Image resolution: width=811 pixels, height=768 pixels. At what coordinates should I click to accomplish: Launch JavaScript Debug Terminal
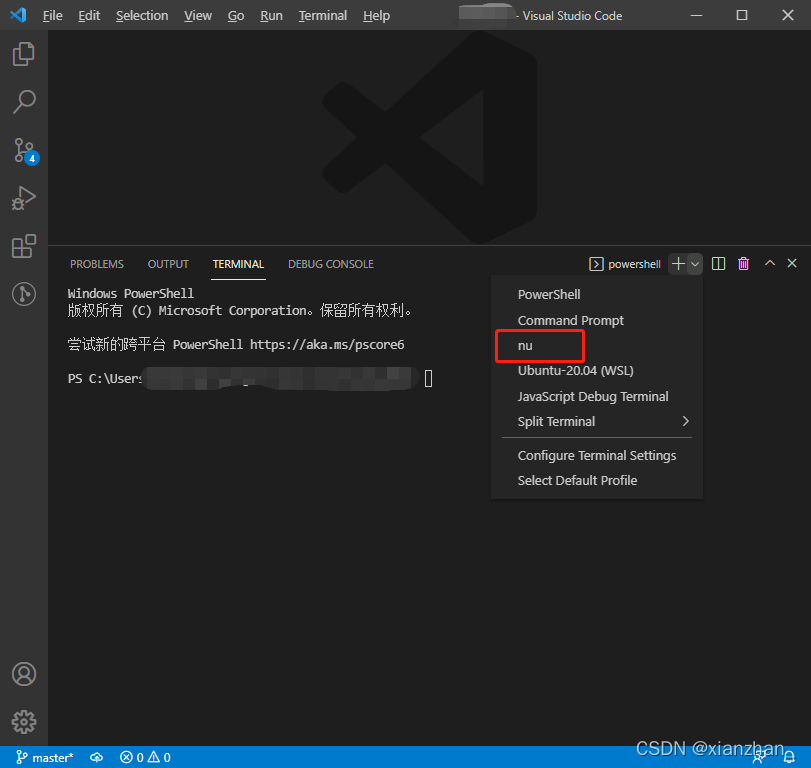tap(596, 396)
